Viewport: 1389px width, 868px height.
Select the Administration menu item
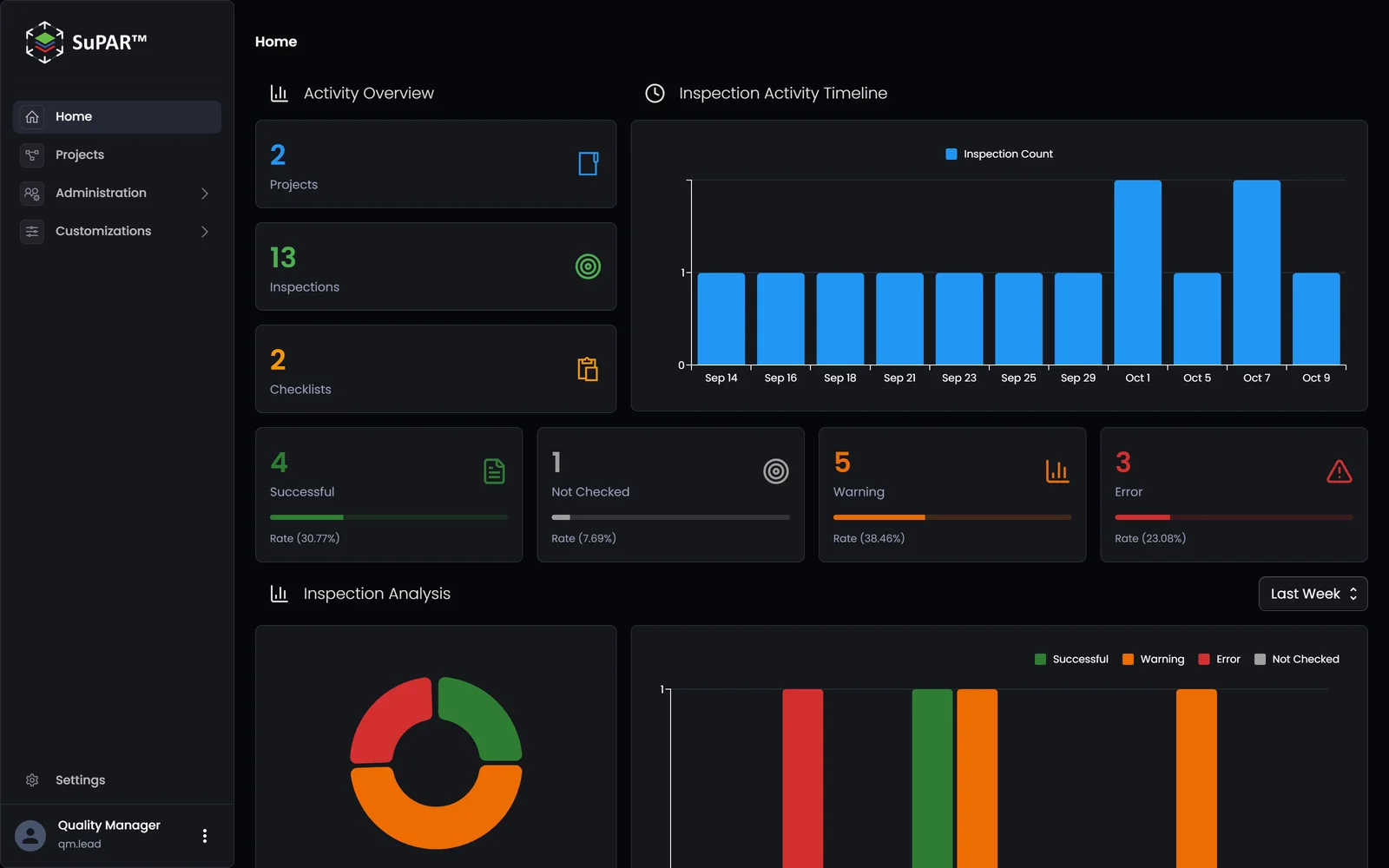117,193
